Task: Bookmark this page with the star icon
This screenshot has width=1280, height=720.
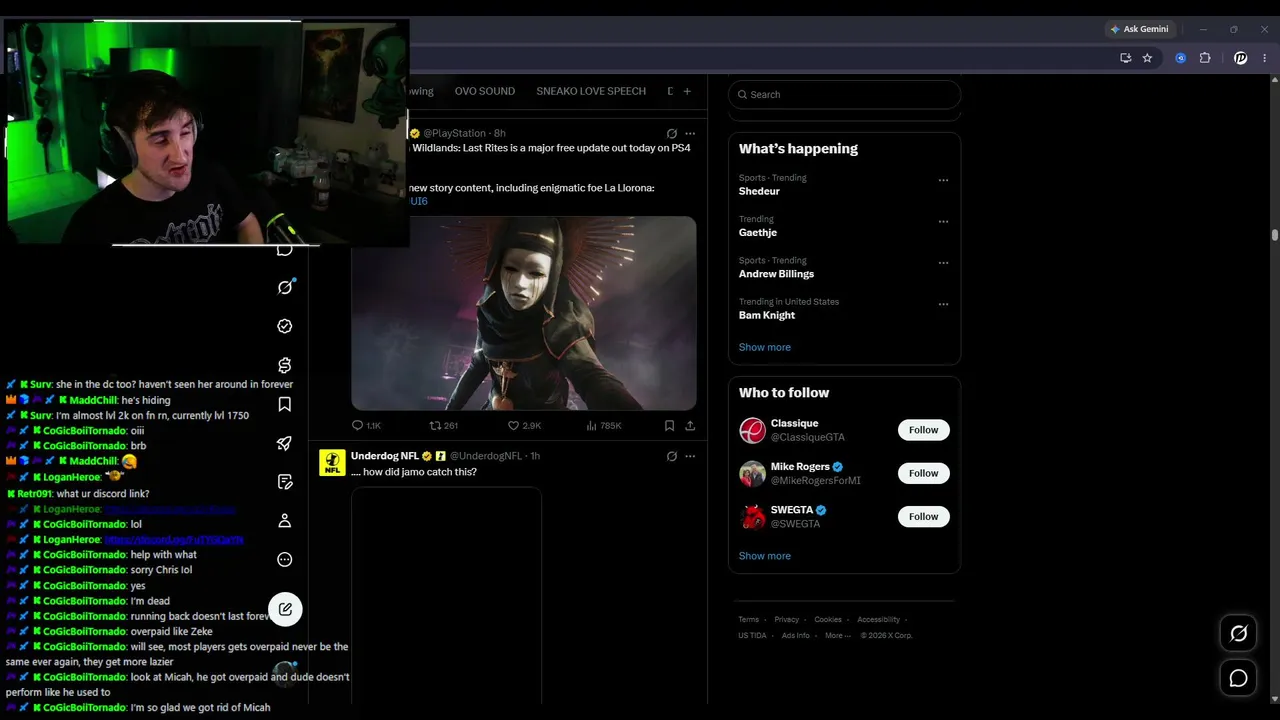Action: point(1147,58)
